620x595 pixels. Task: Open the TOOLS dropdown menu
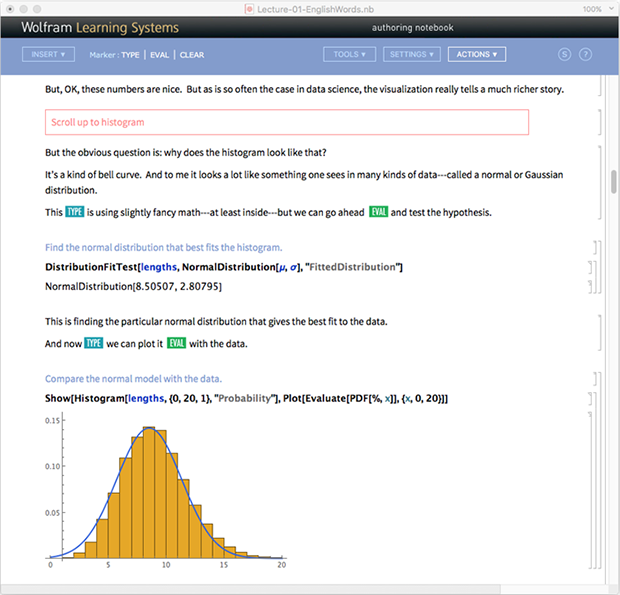(349, 55)
